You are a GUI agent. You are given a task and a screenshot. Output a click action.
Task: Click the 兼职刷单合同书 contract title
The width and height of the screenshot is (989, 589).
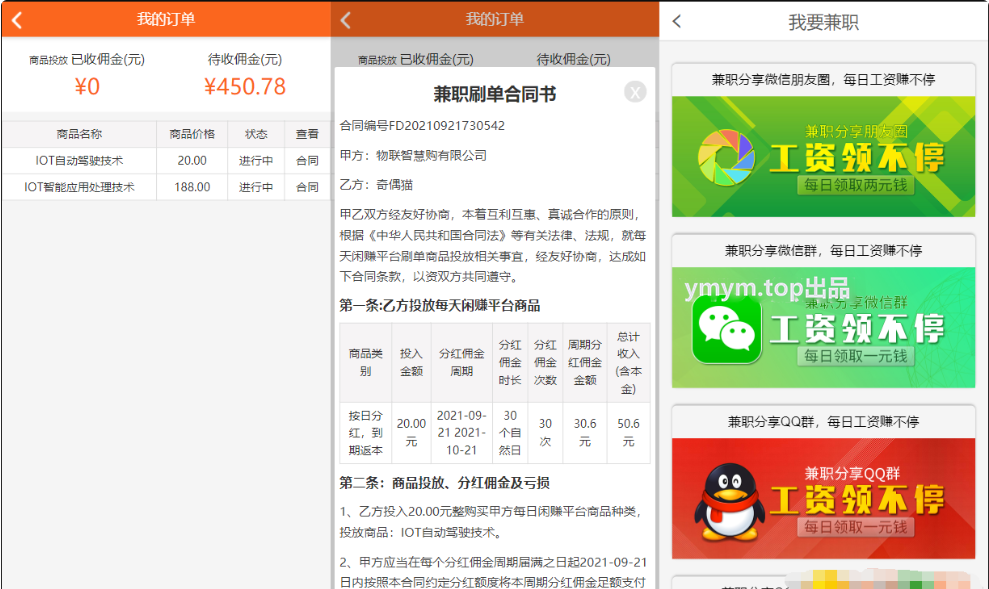coord(494,94)
